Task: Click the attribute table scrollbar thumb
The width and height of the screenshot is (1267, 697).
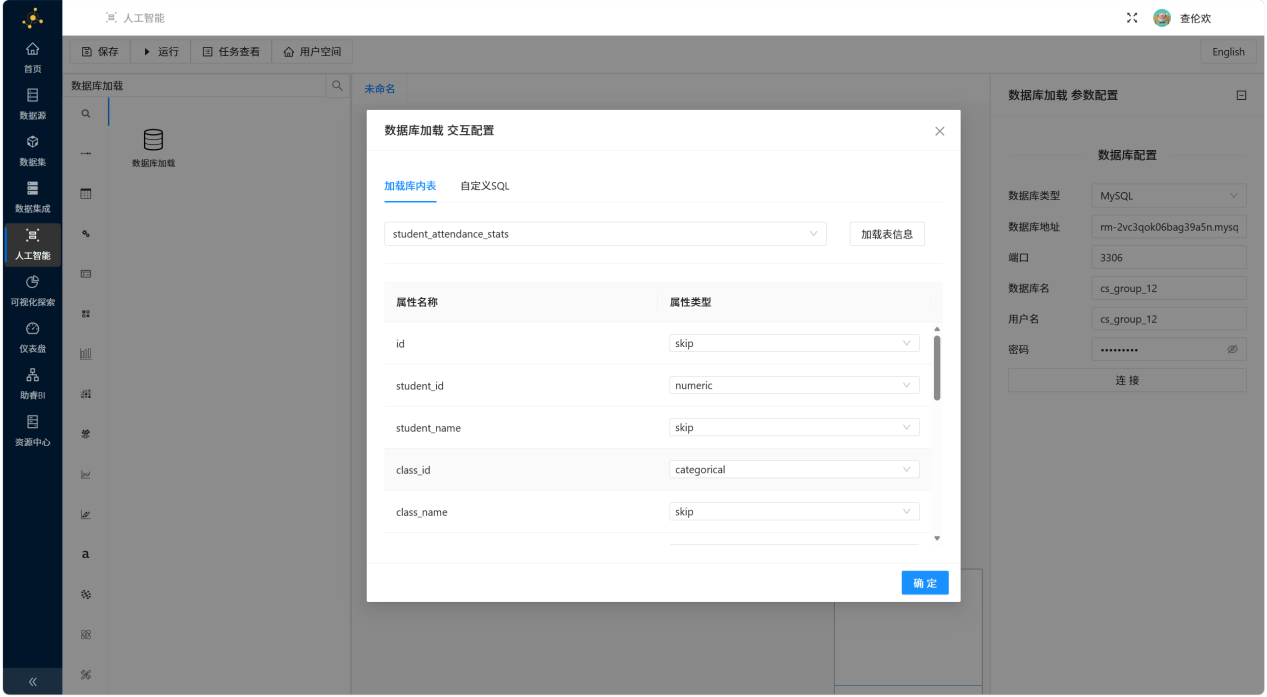Action: click(x=937, y=368)
